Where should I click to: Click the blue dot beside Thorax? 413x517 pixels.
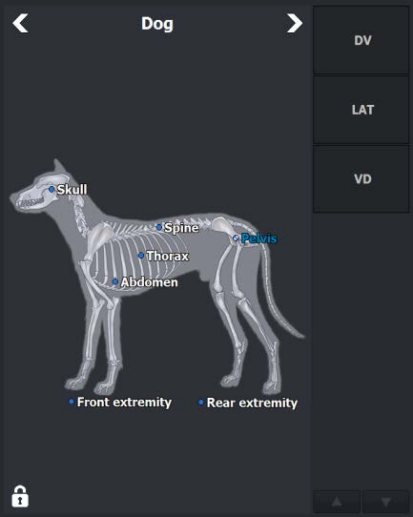tap(141, 255)
